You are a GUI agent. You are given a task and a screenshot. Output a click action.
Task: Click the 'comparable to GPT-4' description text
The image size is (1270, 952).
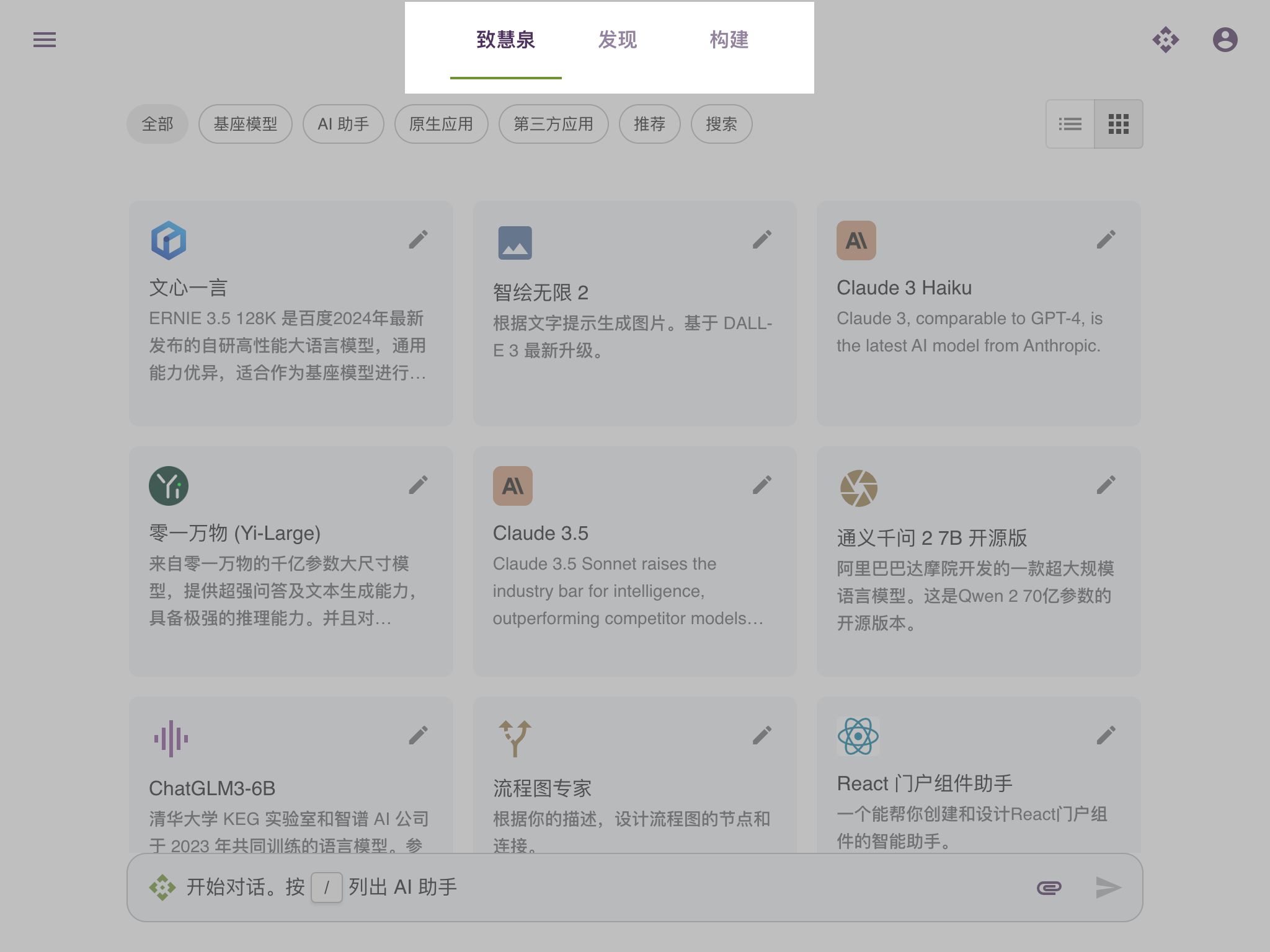pyautogui.click(x=970, y=332)
